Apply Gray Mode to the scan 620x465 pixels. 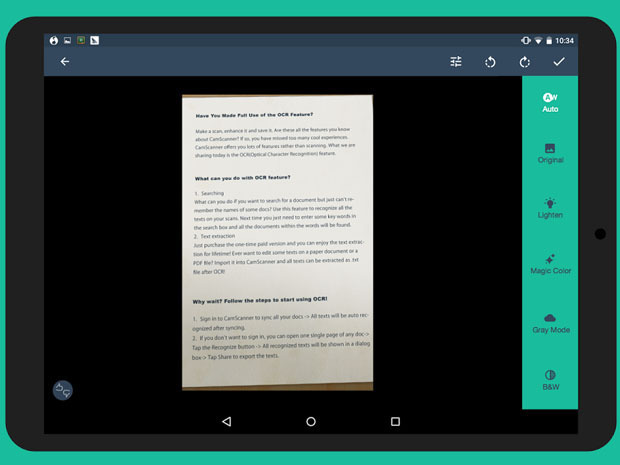[550, 322]
